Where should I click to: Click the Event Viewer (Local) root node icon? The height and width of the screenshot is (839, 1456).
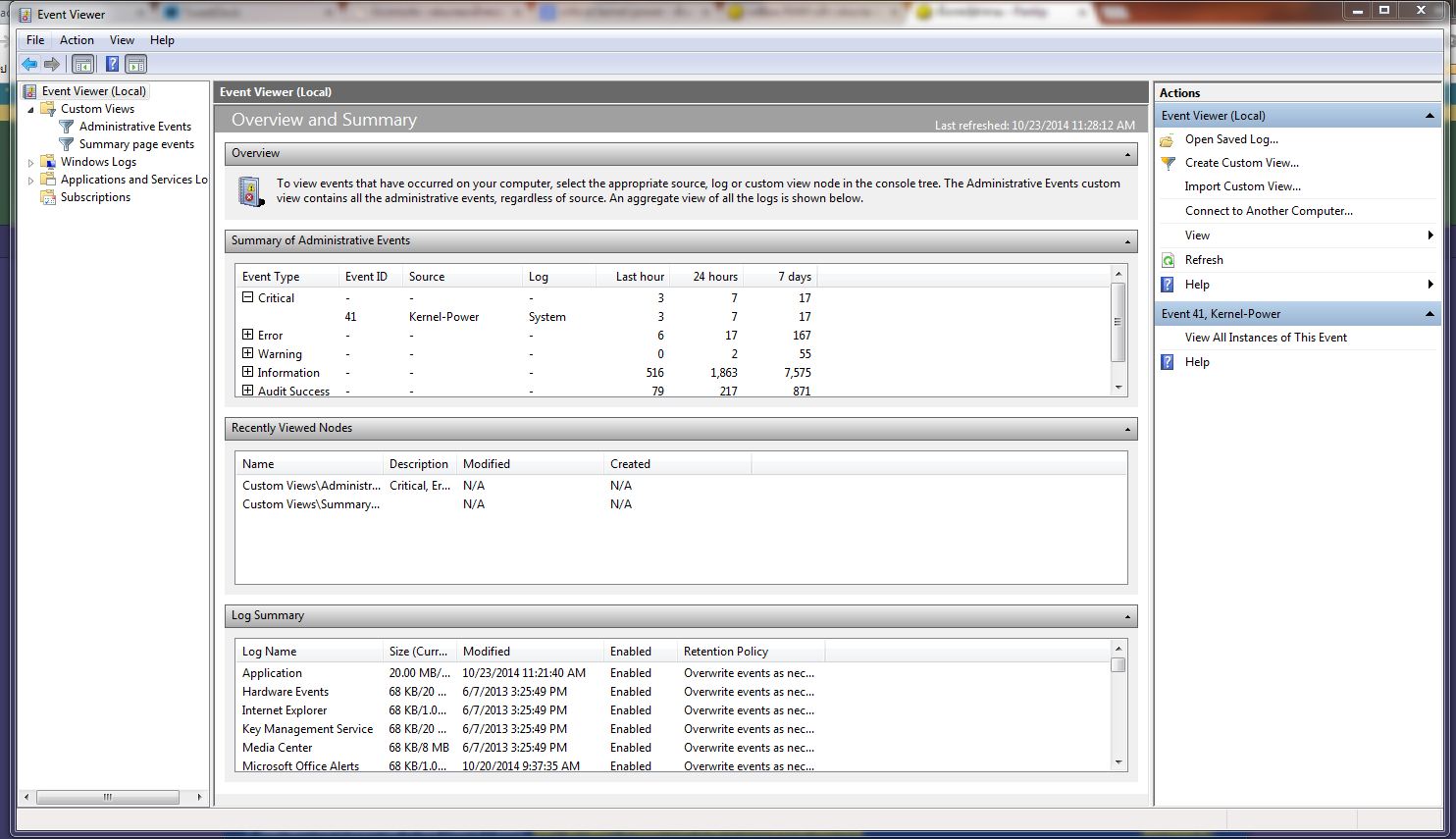30,91
